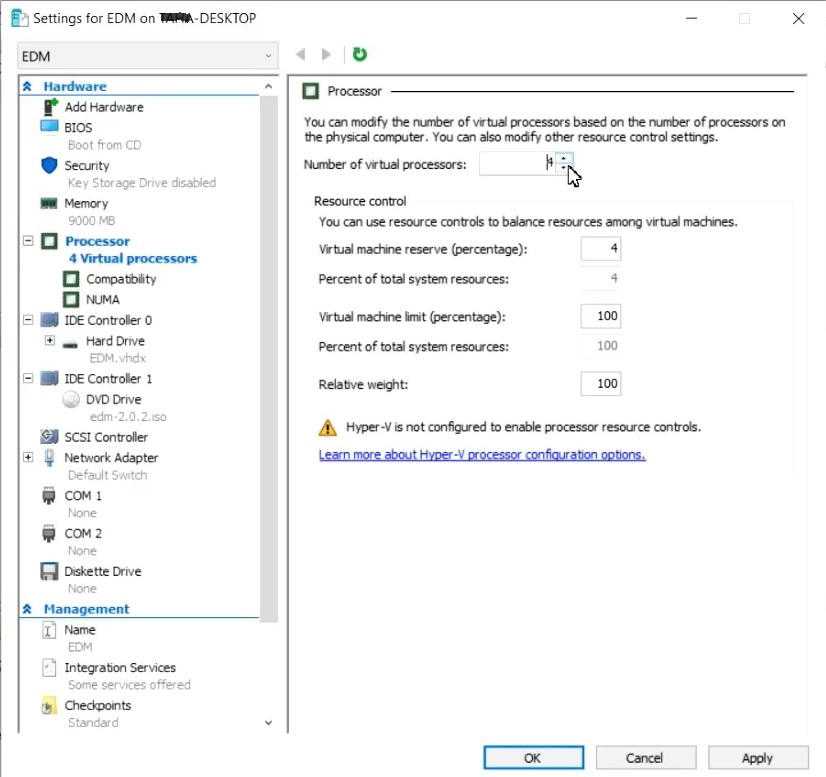The width and height of the screenshot is (826, 777).
Task: Click the Relative weight input field
Action: [x=600, y=384]
